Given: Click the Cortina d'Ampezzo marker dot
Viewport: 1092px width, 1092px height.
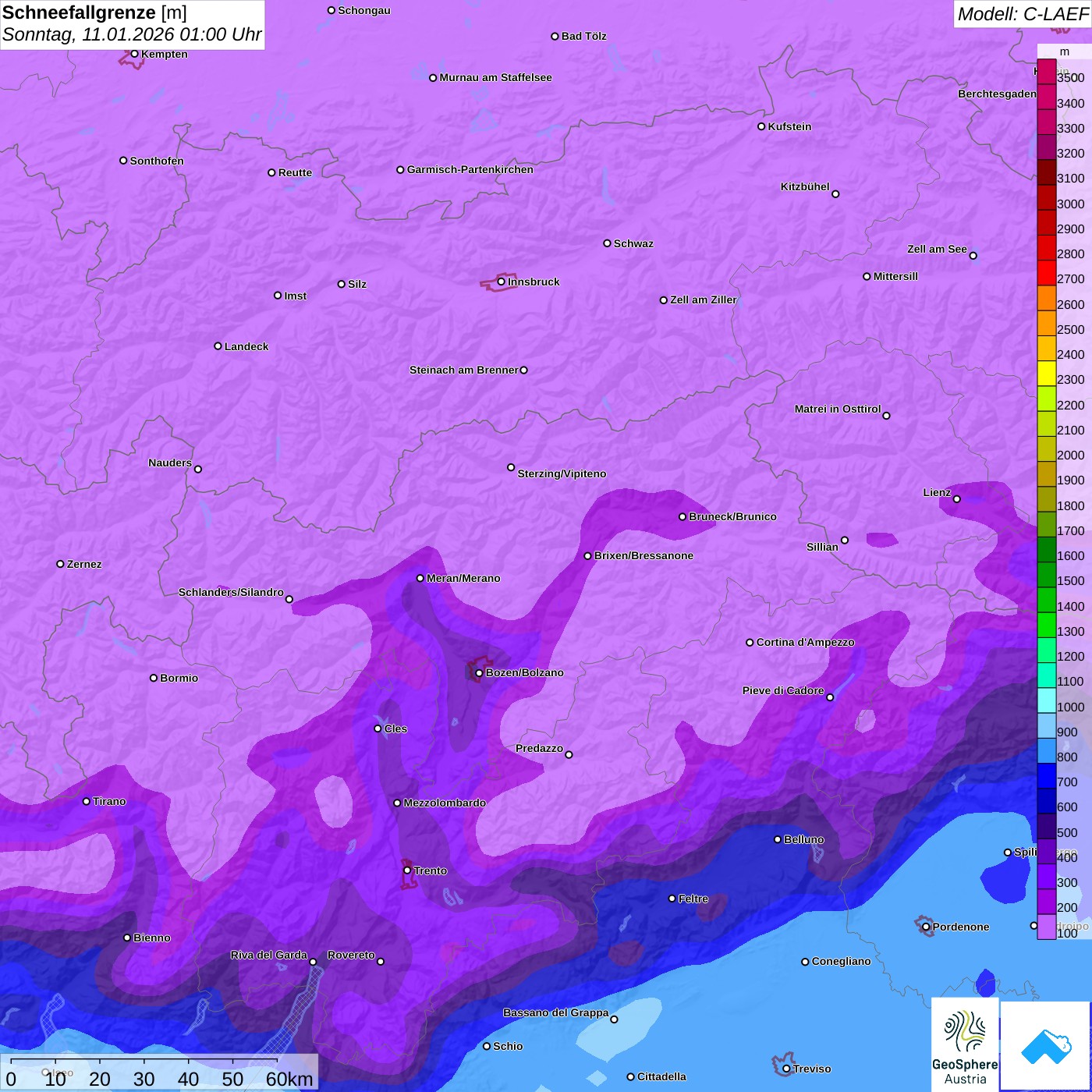Looking at the screenshot, I should pos(750,643).
